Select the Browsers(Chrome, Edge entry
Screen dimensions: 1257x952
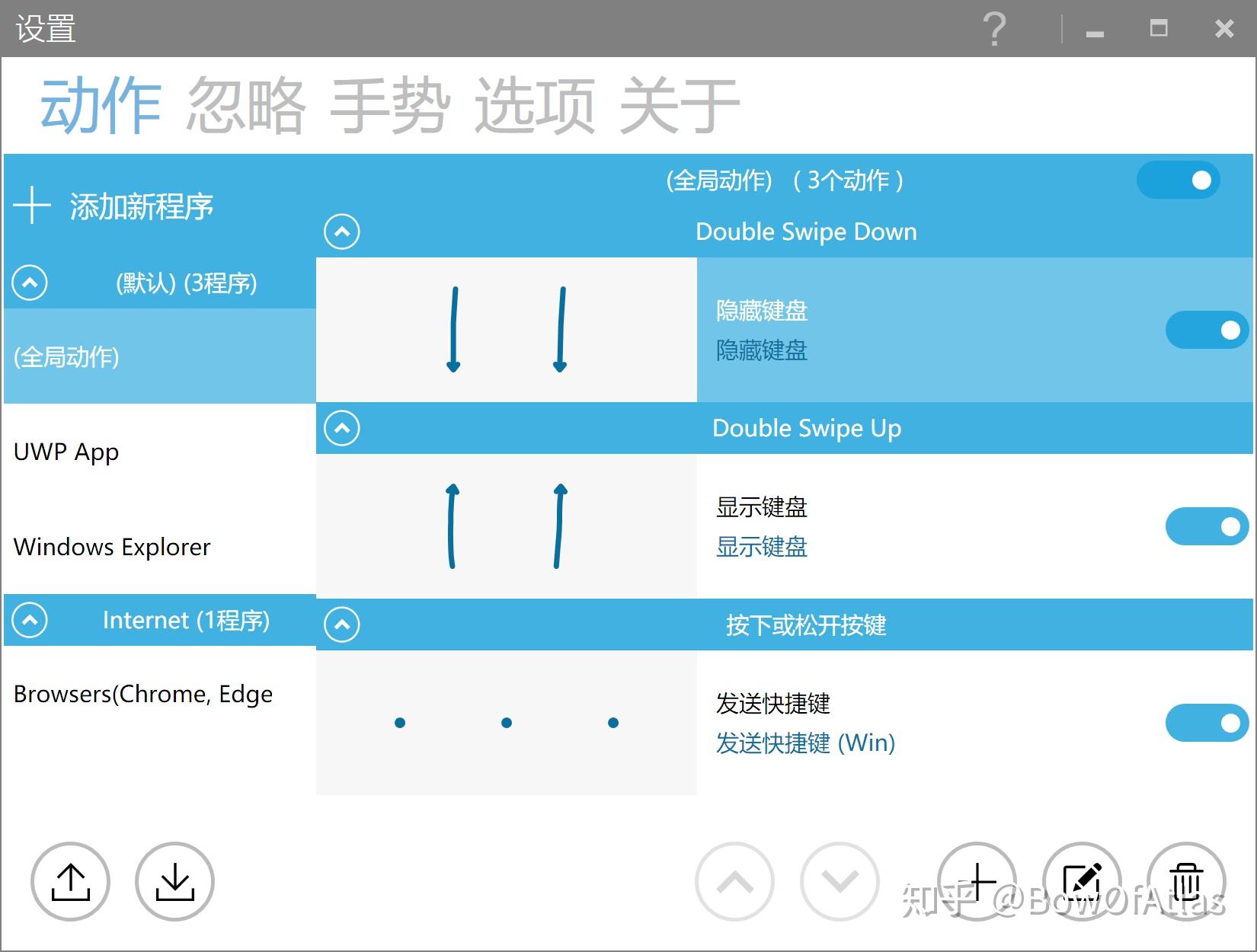click(x=160, y=694)
